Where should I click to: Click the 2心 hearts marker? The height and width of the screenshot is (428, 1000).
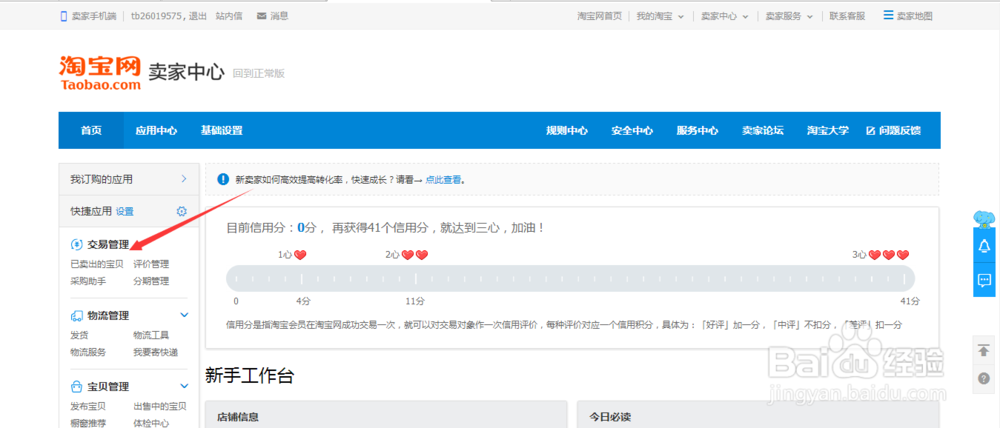(x=407, y=255)
